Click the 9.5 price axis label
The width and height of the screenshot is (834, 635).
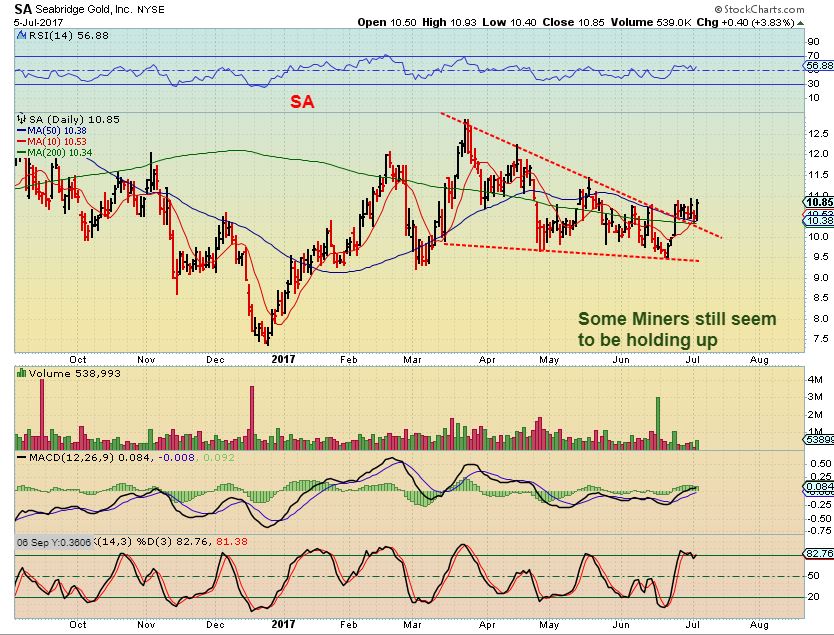click(820, 257)
